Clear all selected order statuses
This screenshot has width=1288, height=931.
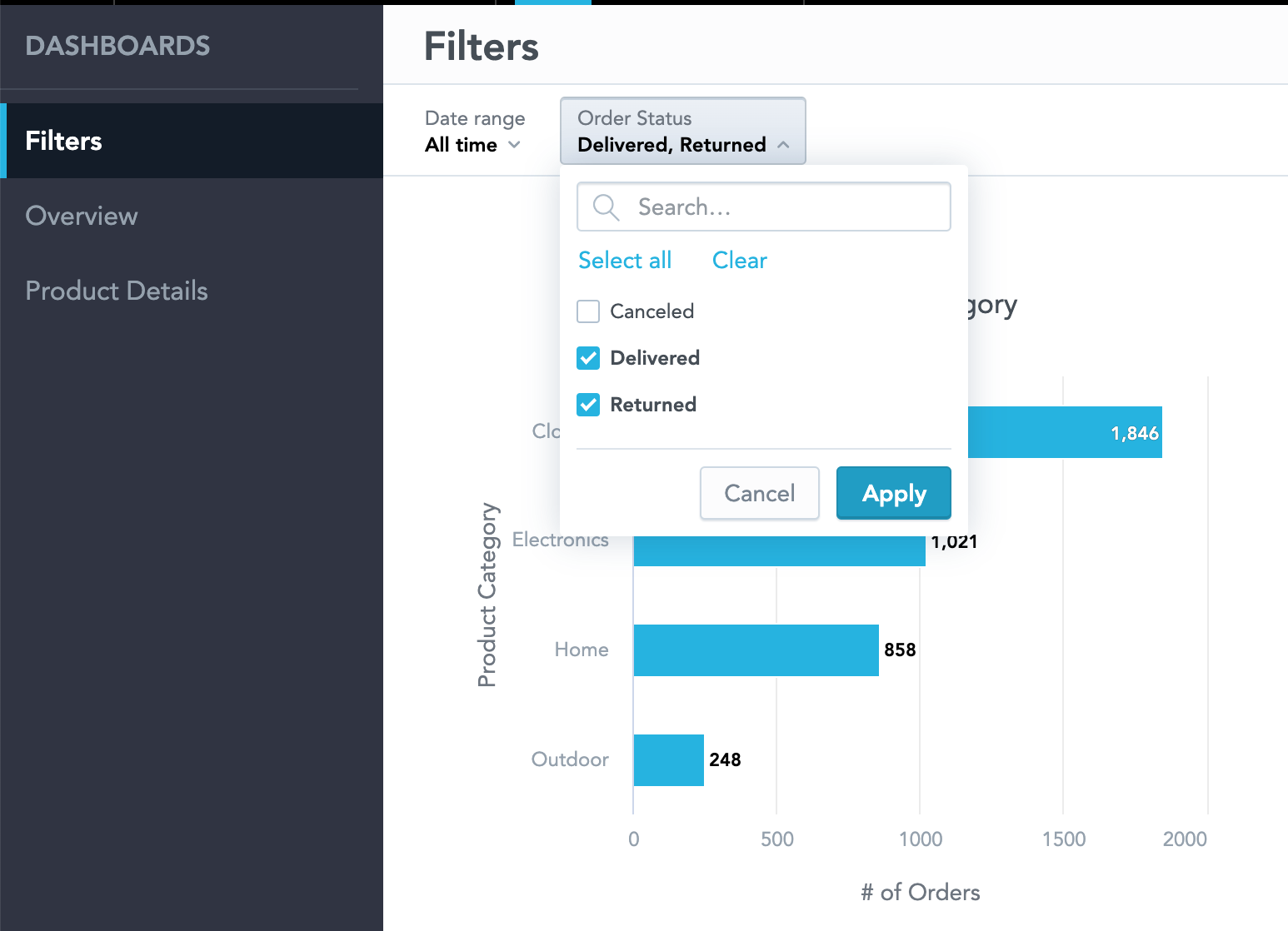click(739, 260)
